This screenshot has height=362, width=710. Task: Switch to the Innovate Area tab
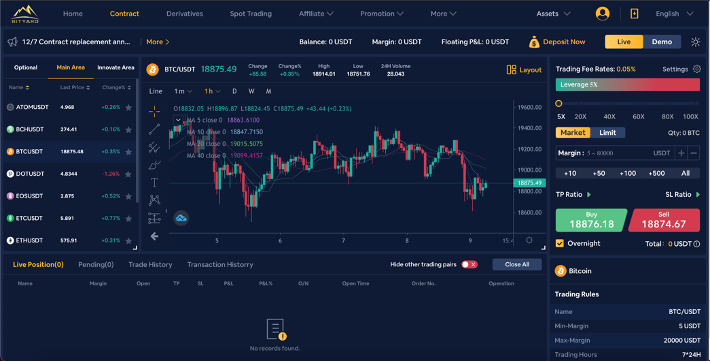[x=116, y=68]
